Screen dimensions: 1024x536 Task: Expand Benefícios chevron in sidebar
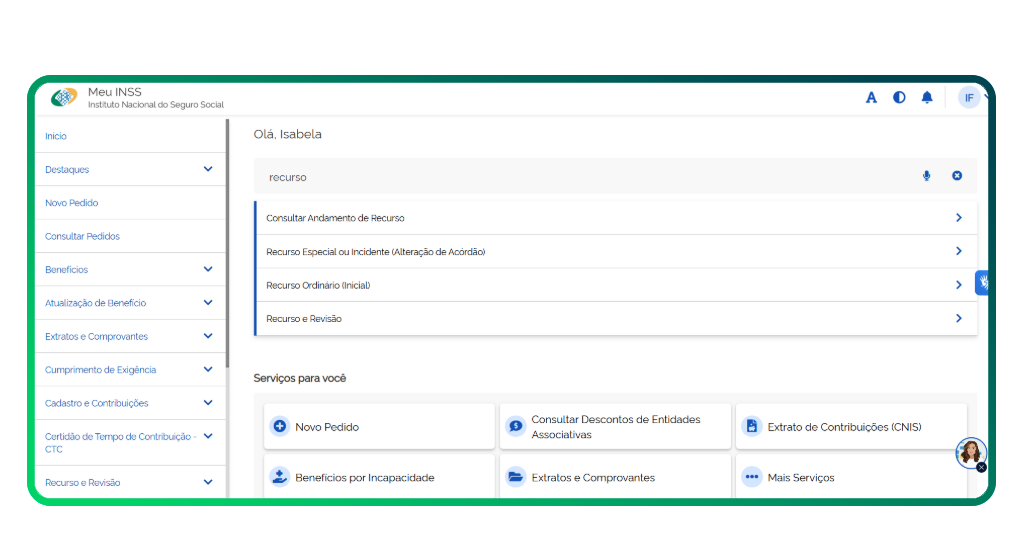click(x=208, y=269)
